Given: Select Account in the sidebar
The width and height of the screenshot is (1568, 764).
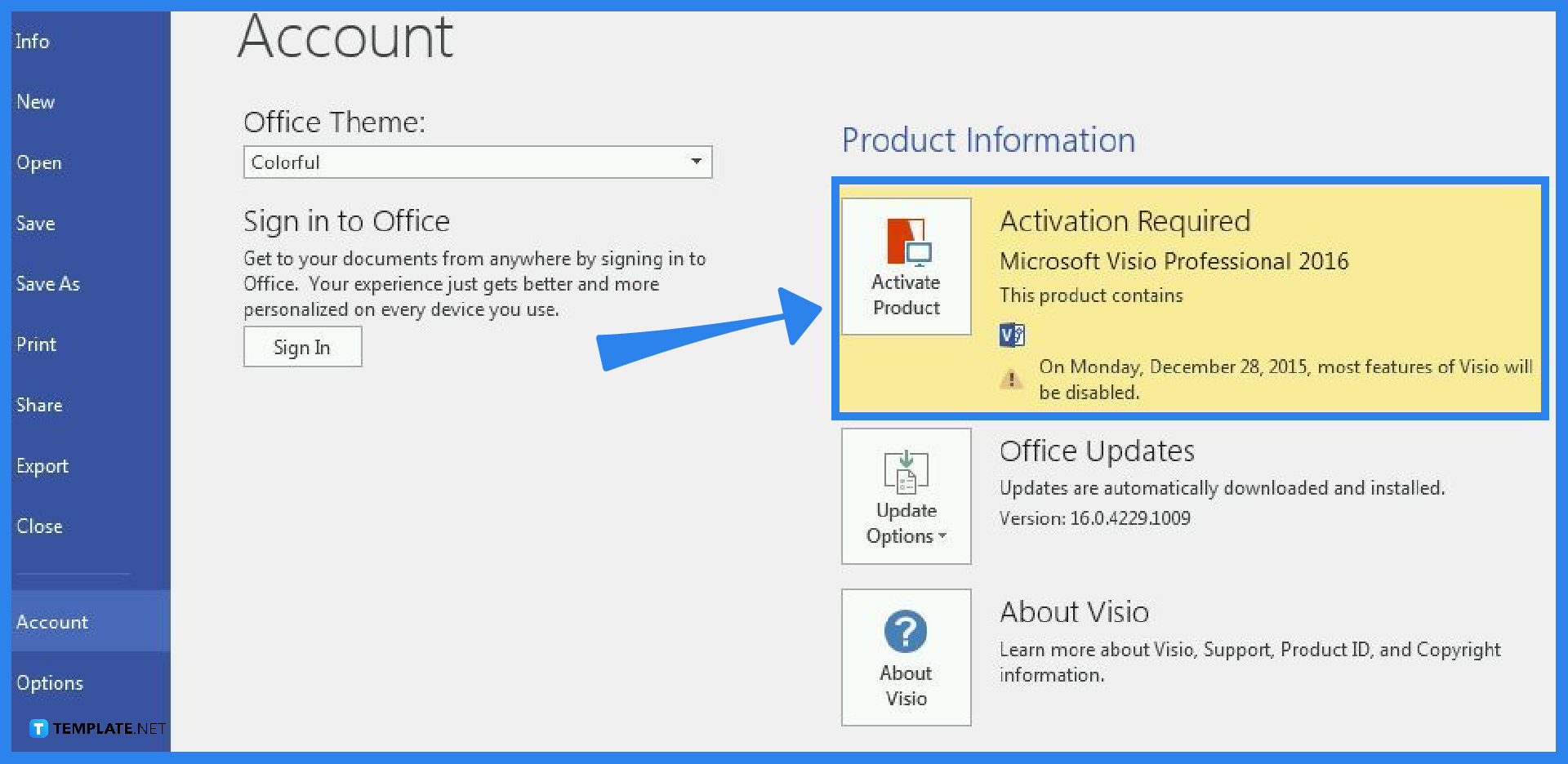Looking at the screenshot, I should 52,621.
